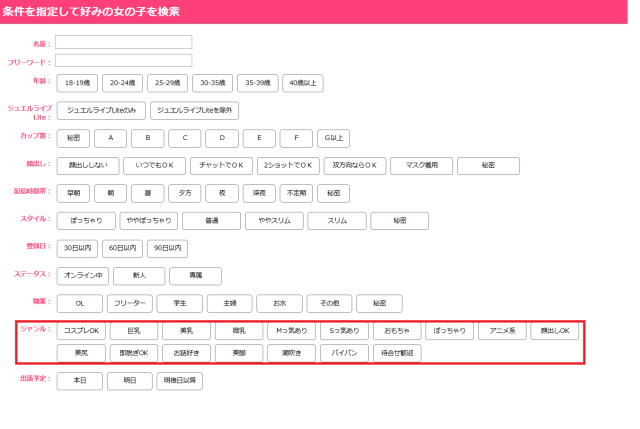Select ジュエルライブLiteのみ filter
Viewport: 640px width, 429px height.
[x=101, y=110]
